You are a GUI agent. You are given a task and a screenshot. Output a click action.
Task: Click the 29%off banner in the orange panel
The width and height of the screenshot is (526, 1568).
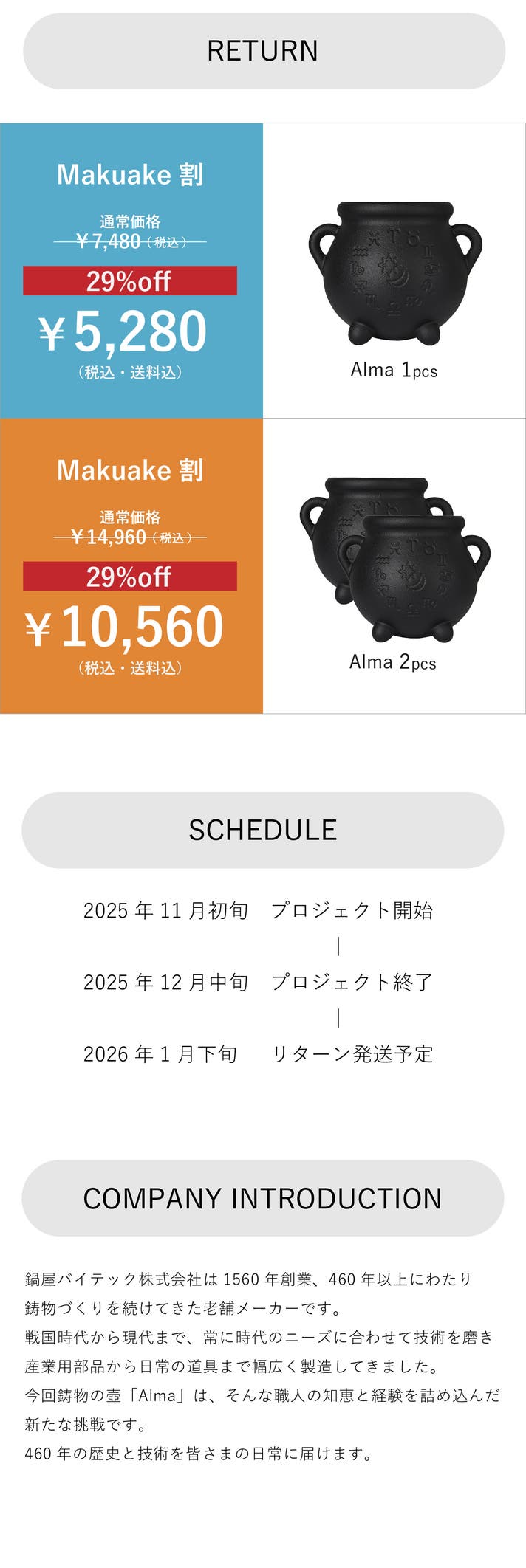click(129, 577)
